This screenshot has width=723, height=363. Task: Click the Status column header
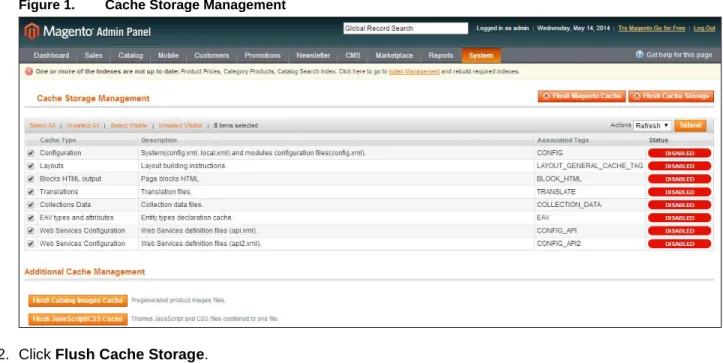[658, 140]
